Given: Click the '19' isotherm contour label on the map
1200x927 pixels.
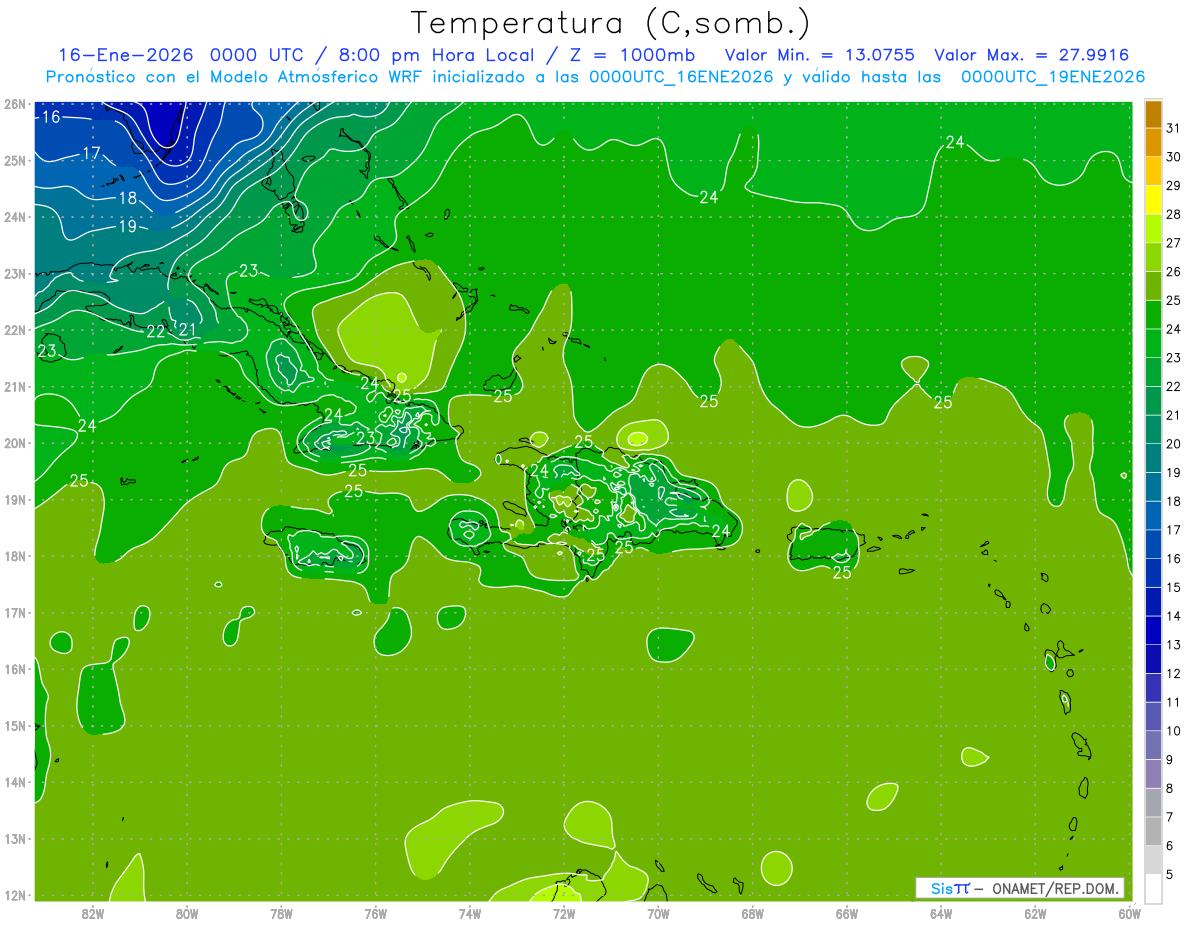Looking at the screenshot, I should [x=127, y=226].
